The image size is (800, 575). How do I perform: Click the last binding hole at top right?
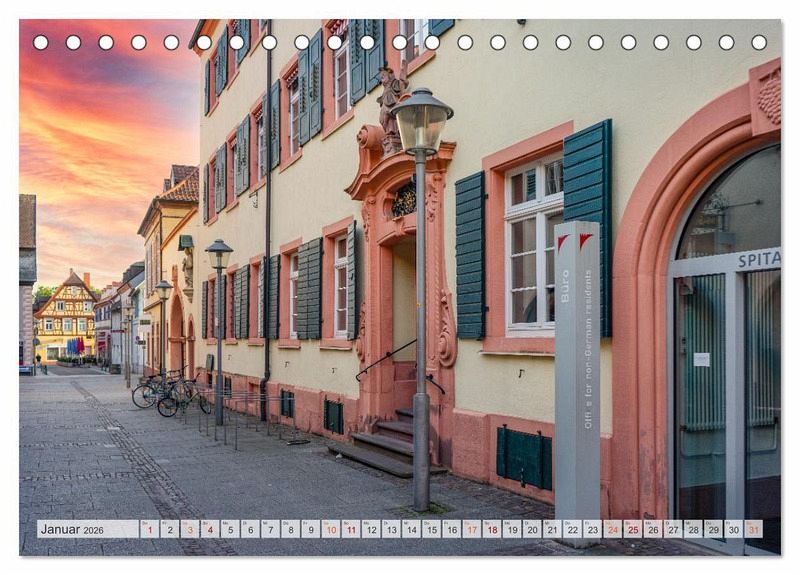(x=759, y=42)
